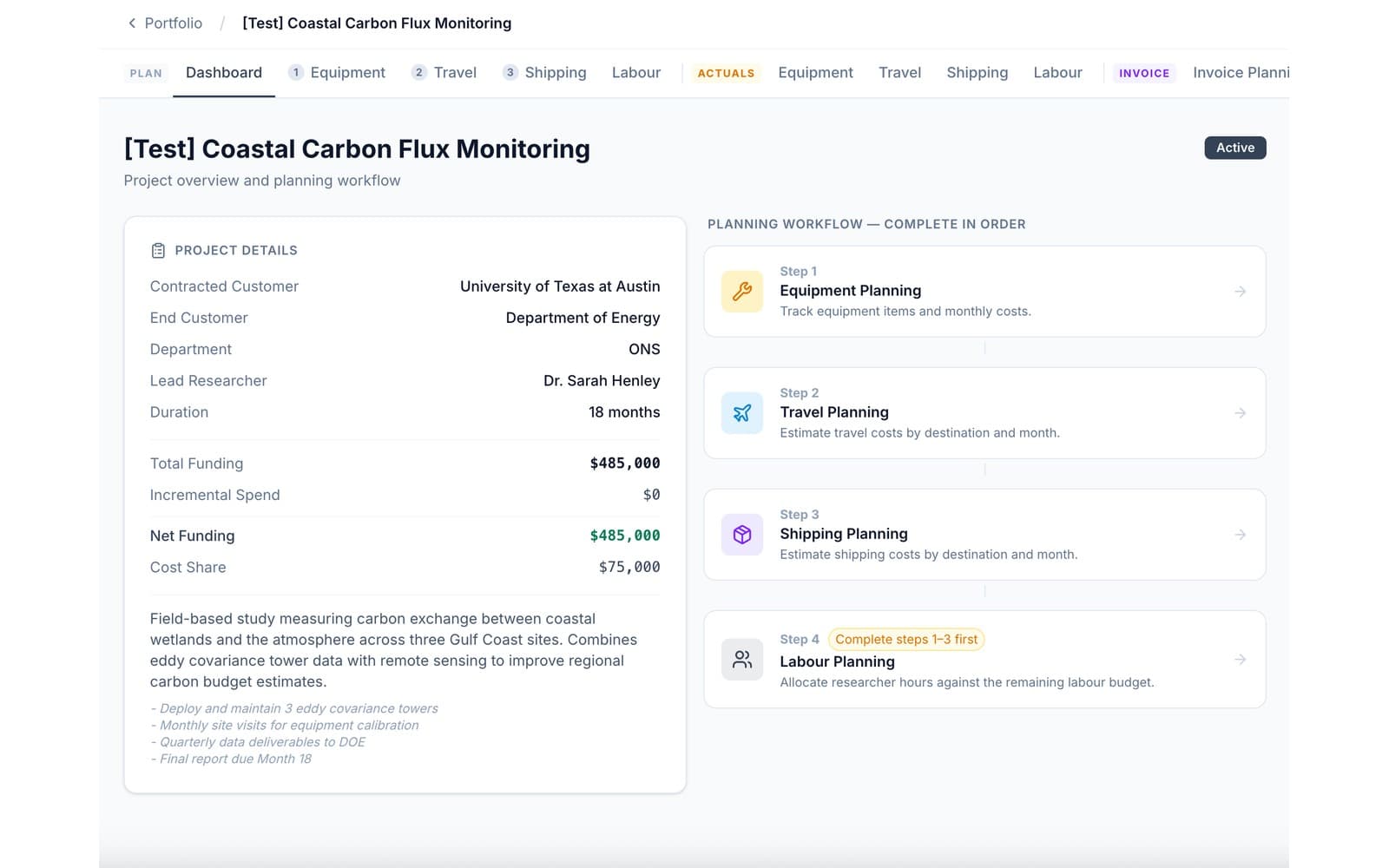1389x868 pixels.
Task: Click the Monthly site visits note
Action: coord(285,726)
